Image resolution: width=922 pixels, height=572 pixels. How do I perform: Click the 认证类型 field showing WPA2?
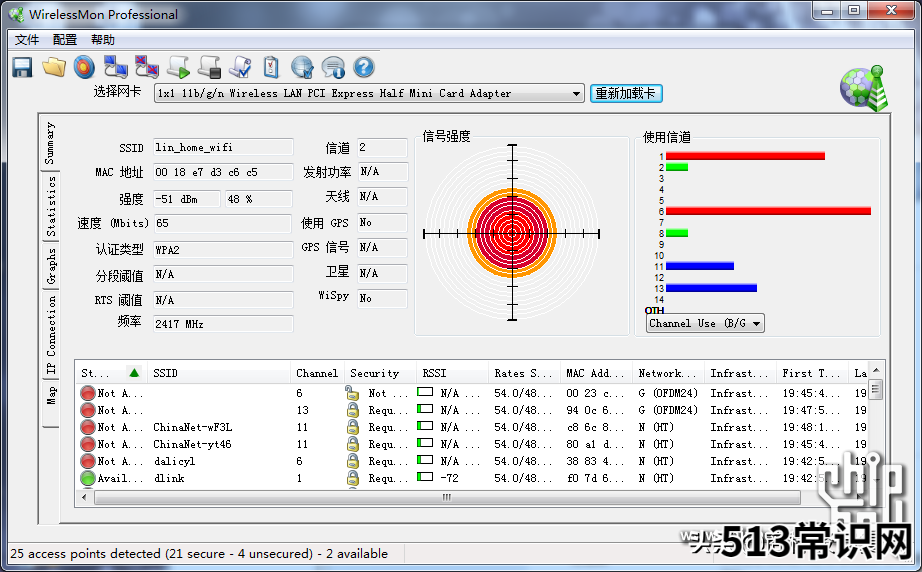pos(223,250)
